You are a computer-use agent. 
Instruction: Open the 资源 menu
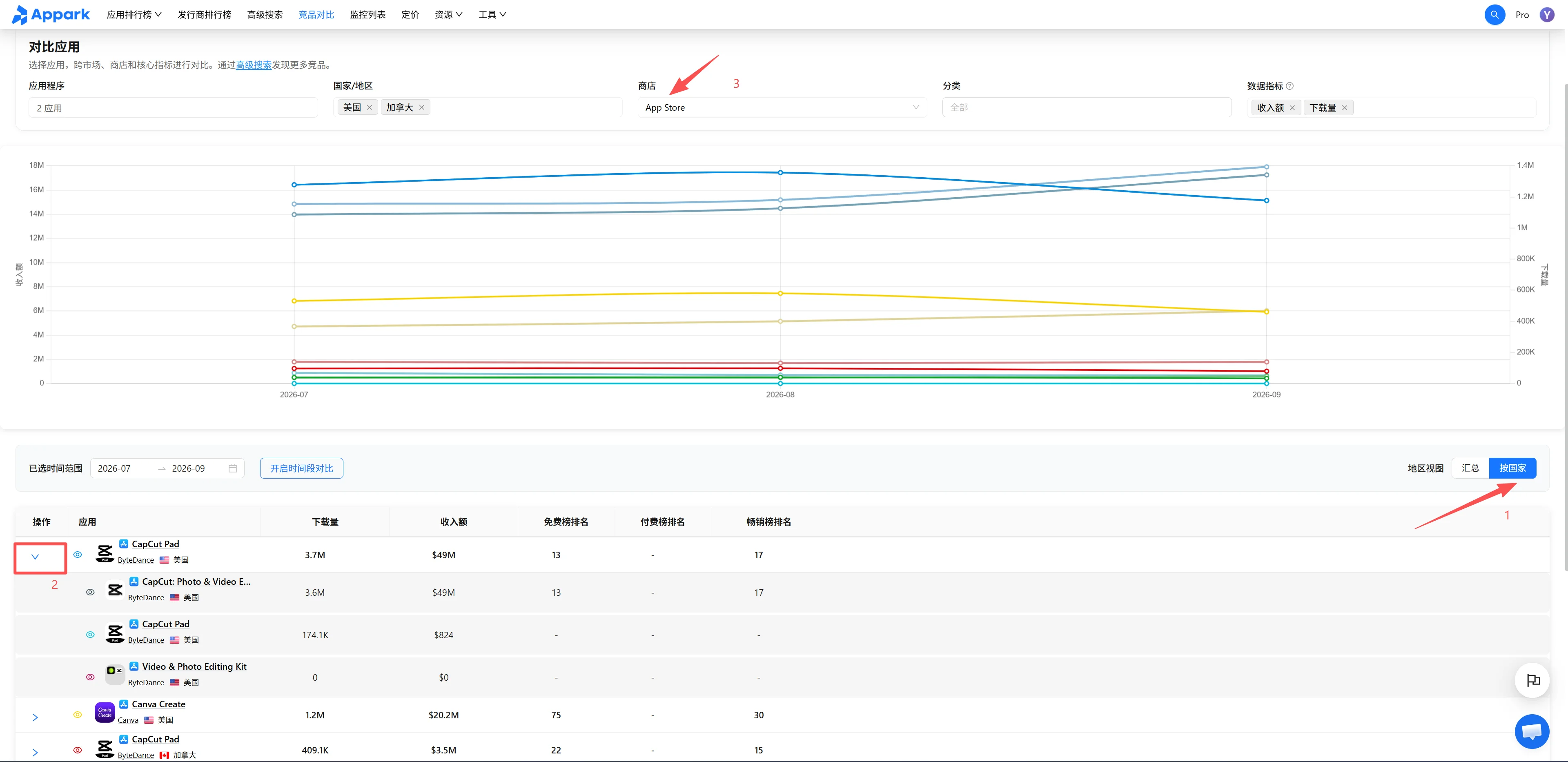pos(449,15)
